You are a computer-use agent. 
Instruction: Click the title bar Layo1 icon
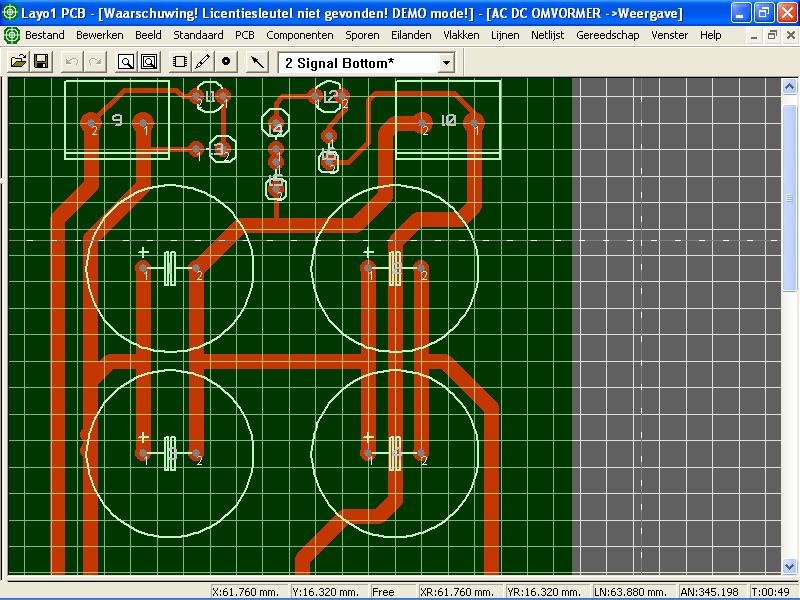tap(10, 12)
